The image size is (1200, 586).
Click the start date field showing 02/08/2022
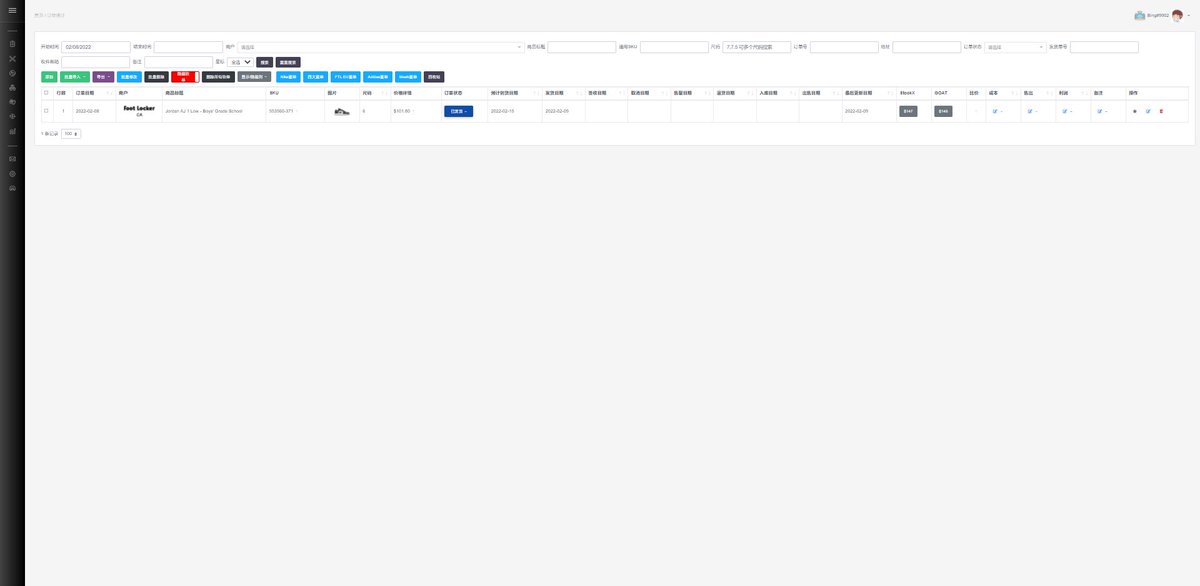tap(96, 46)
